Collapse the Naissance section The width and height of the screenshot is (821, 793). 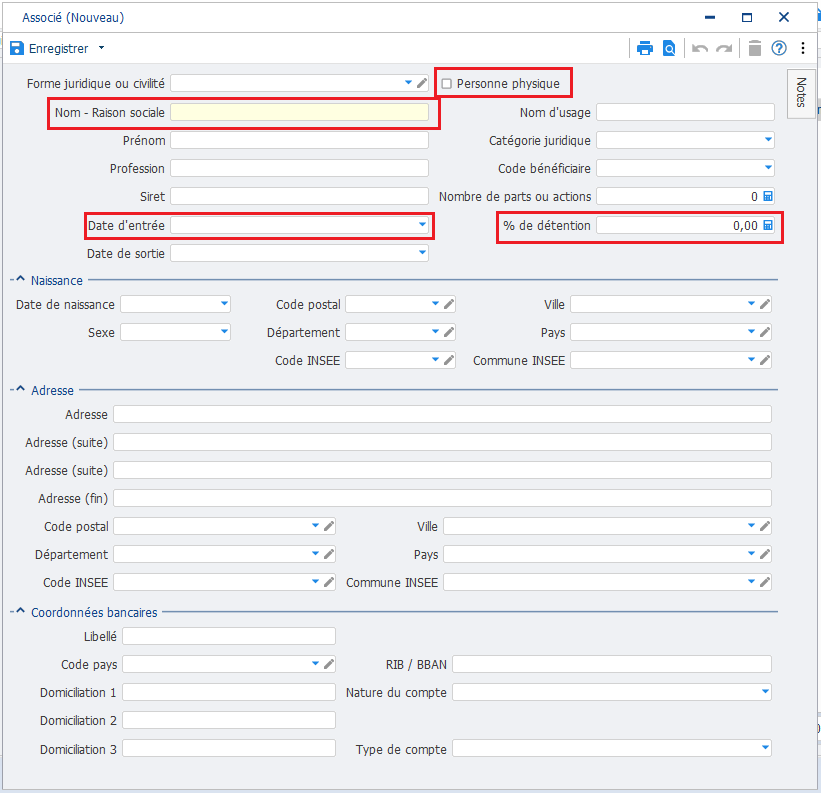(x=20, y=279)
